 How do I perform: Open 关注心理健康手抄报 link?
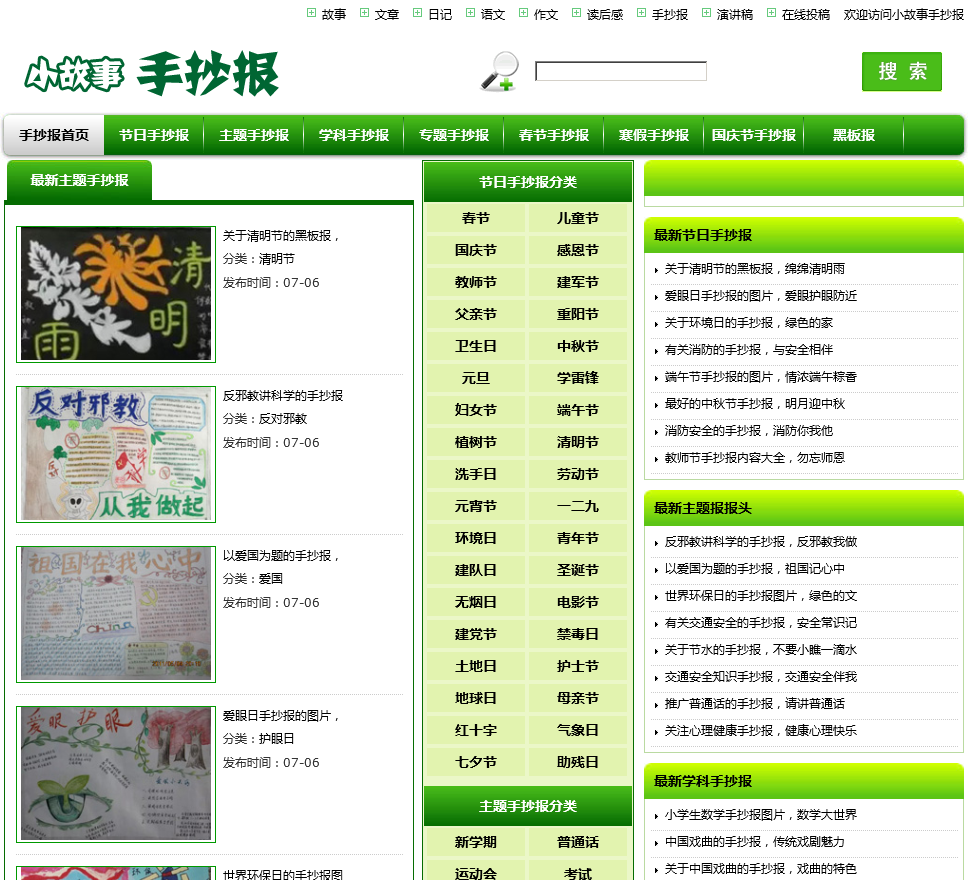[761, 731]
